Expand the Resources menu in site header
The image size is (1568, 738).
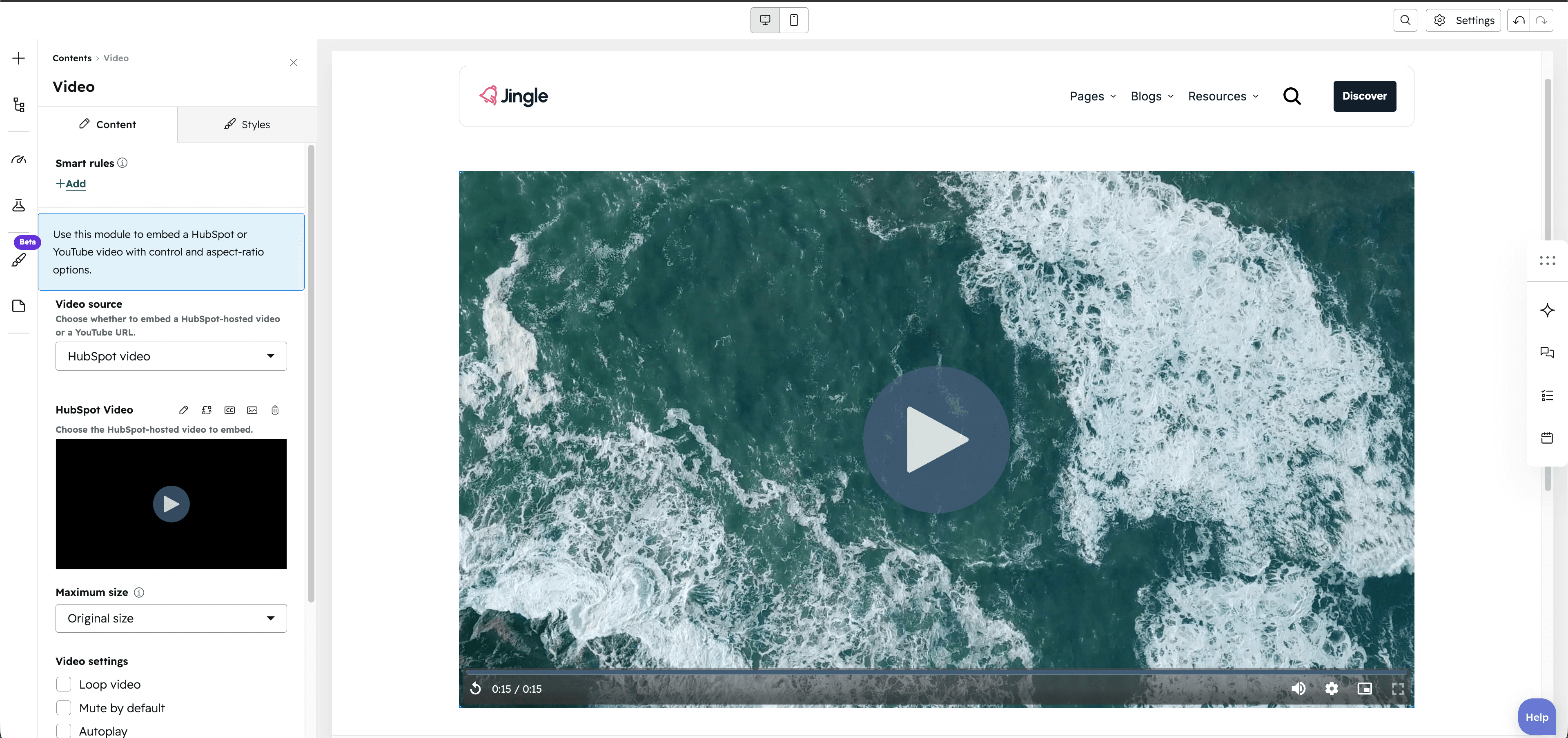pyautogui.click(x=1223, y=96)
